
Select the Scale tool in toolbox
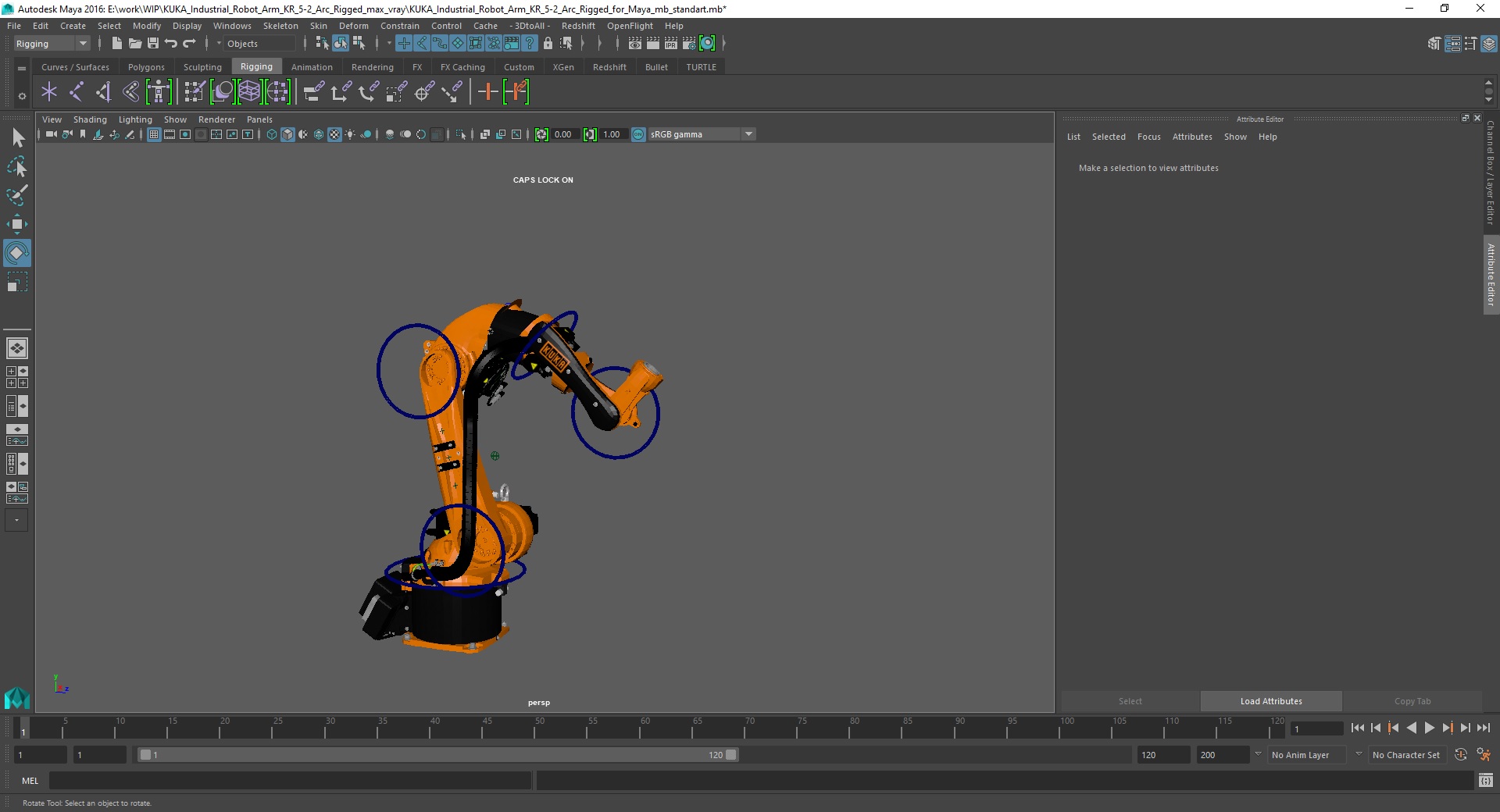coord(17,282)
